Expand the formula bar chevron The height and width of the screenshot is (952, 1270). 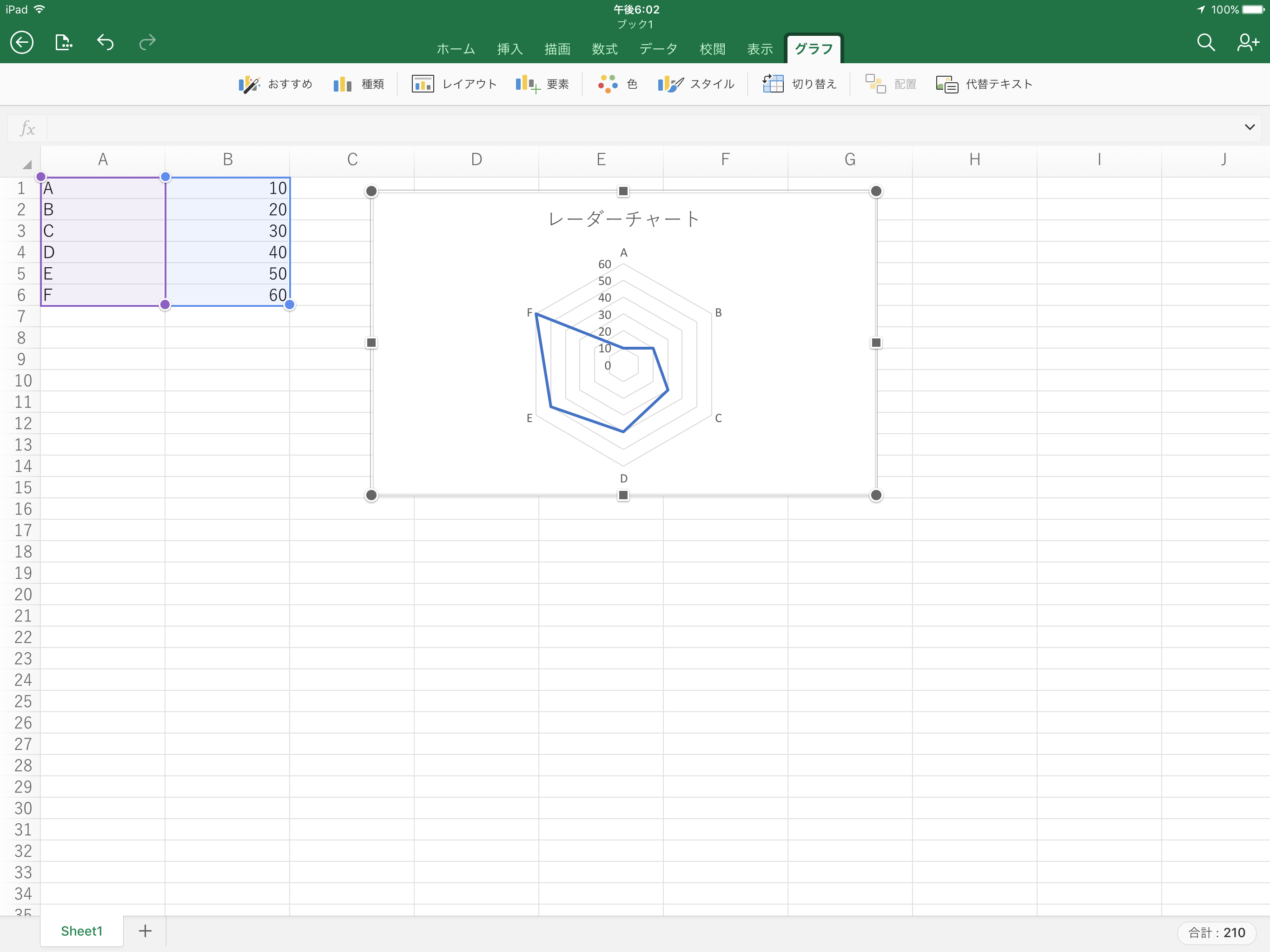[x=1250, y=127]
